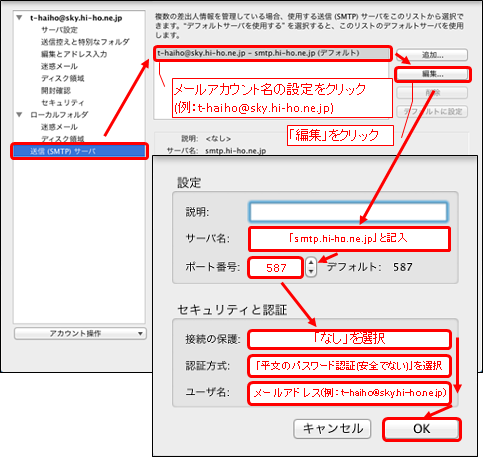This screenshot has width=483, height=457.
Task: Select 送信 (SMTP) サーバ in sidebar
Action: click(79, 151)
